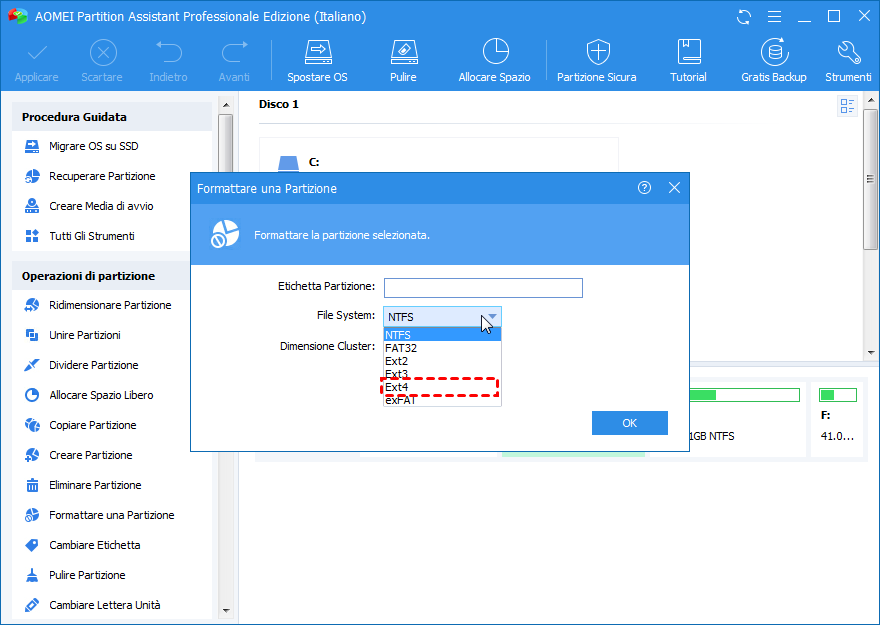Click the Indietro undo icon
Viewport: 880px width, 625px height.
(168, 52)
